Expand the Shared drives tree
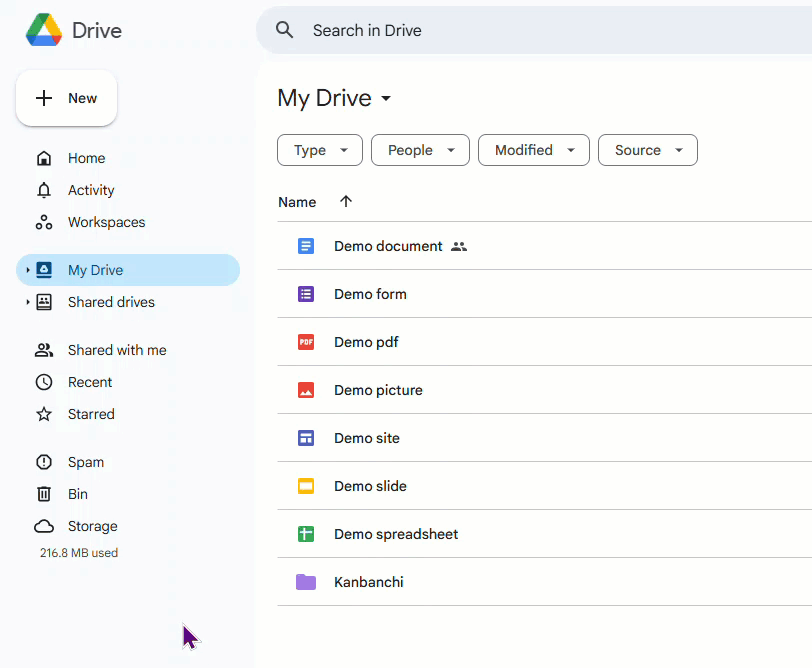The width and height of the screenshot is (812, 668). pyautogui.click(x=27, y=302)
